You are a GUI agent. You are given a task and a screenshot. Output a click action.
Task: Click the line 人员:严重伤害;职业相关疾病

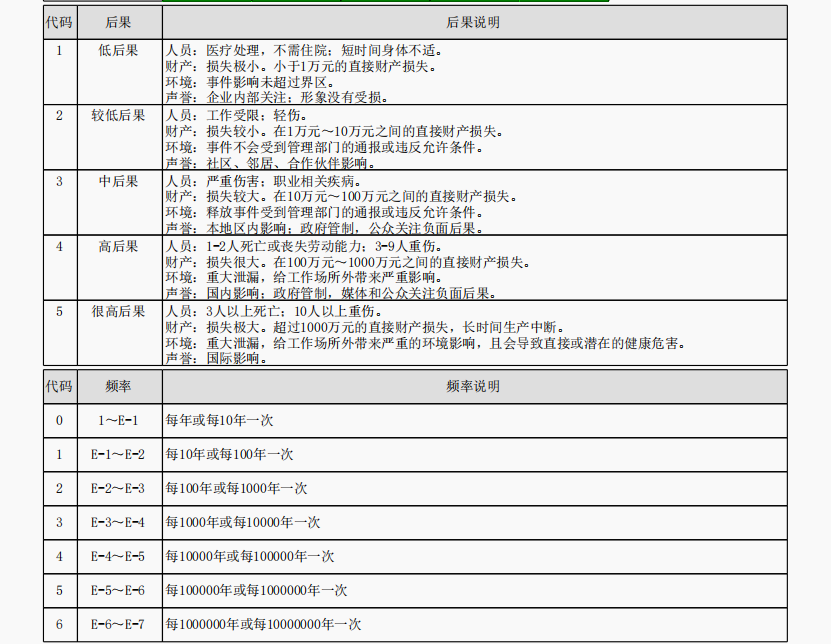263,181
